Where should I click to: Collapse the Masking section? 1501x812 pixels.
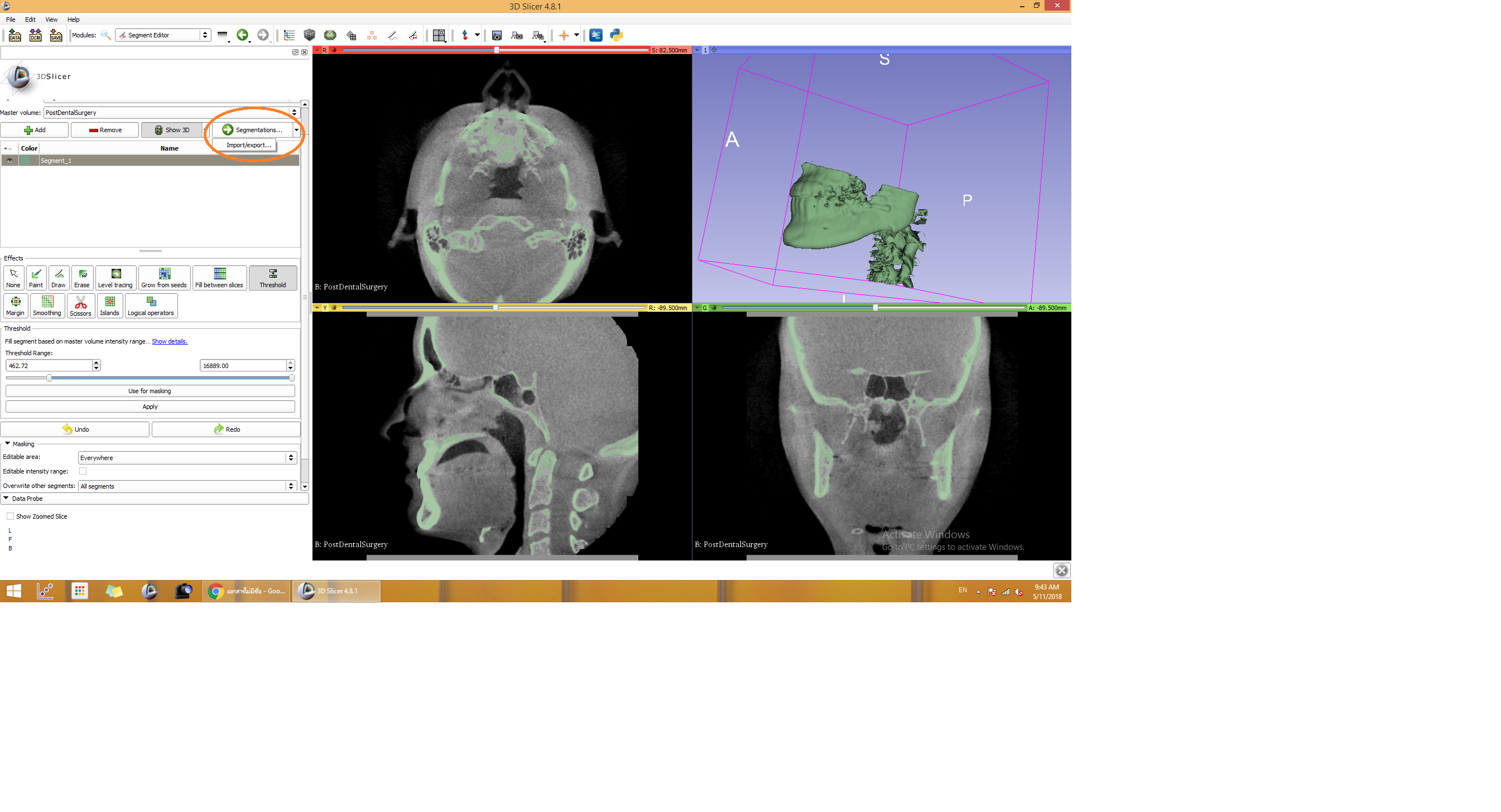click(x=8, y=444)
